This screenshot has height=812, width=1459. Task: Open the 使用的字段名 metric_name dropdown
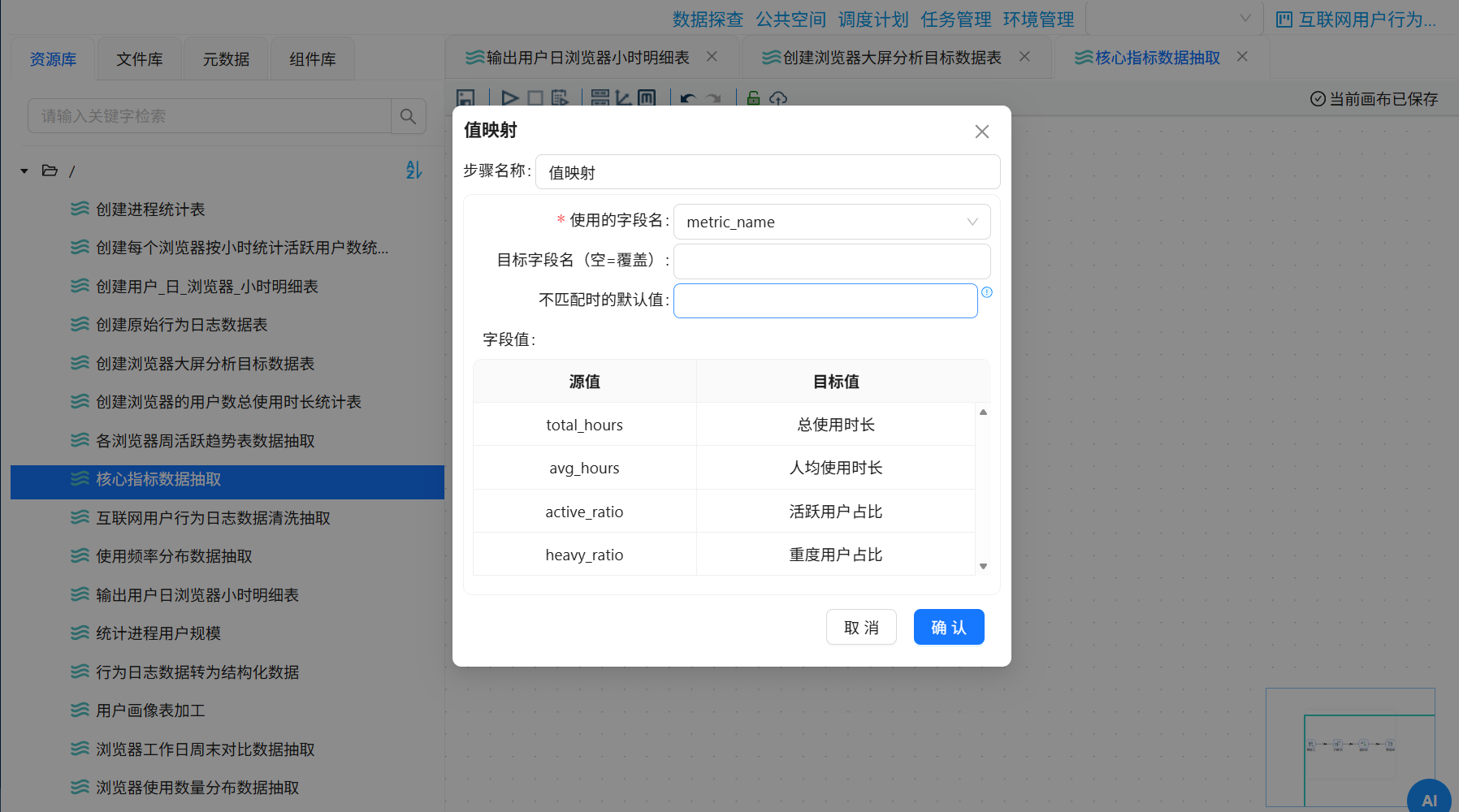[x=832, y=222]
